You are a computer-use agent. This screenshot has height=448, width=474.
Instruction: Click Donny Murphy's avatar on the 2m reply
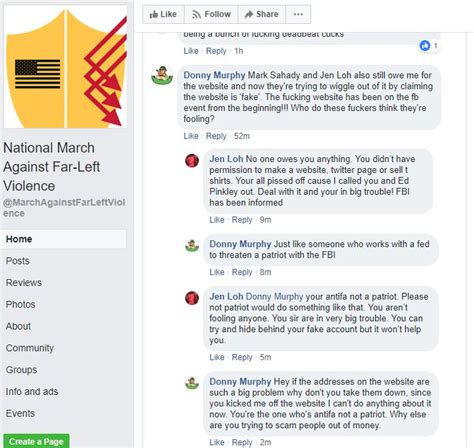tap(192, 383)
